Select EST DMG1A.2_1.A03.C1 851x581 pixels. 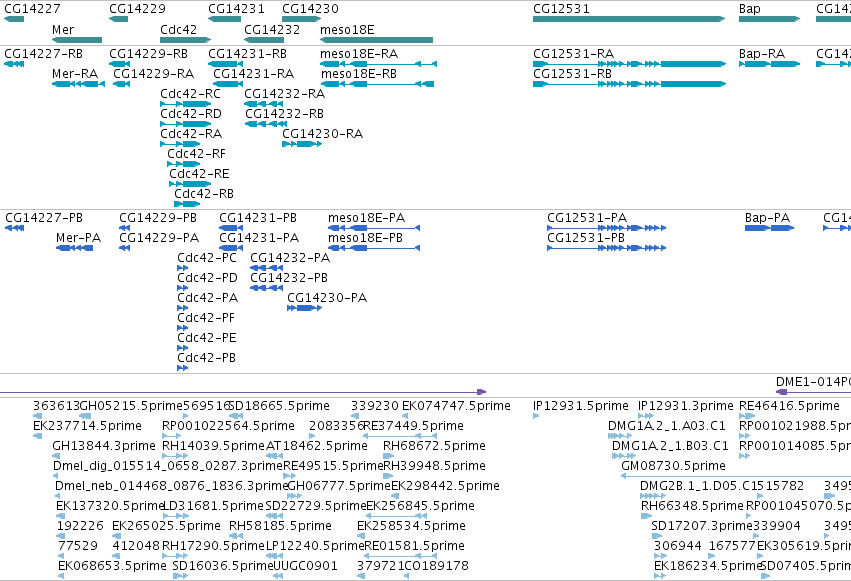coord(666,426)
